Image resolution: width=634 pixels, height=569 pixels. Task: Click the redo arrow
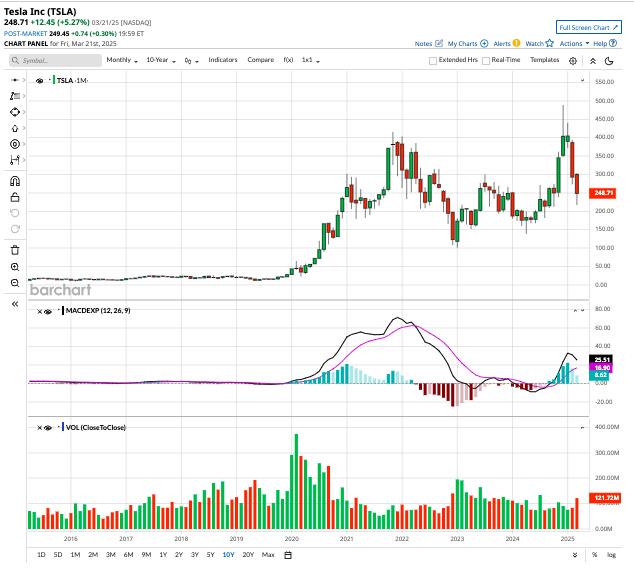tap(15, 229)
